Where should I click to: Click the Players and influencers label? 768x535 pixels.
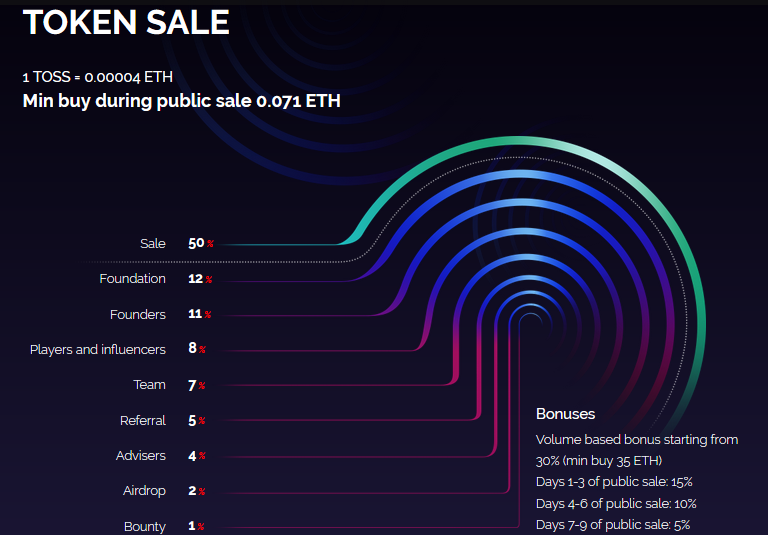tap(98, 349)
